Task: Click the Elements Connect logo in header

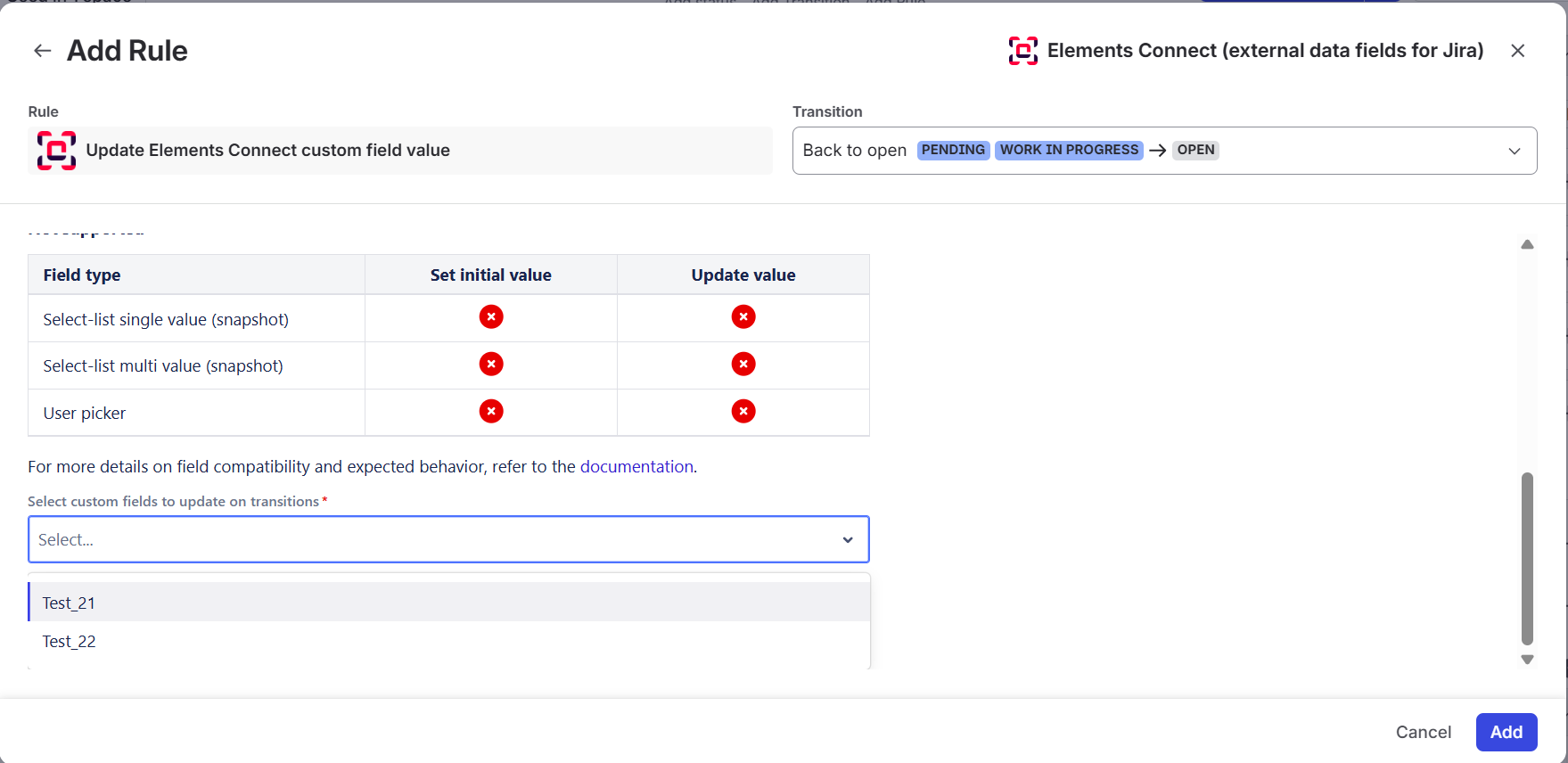Action: coord(1023,51)
